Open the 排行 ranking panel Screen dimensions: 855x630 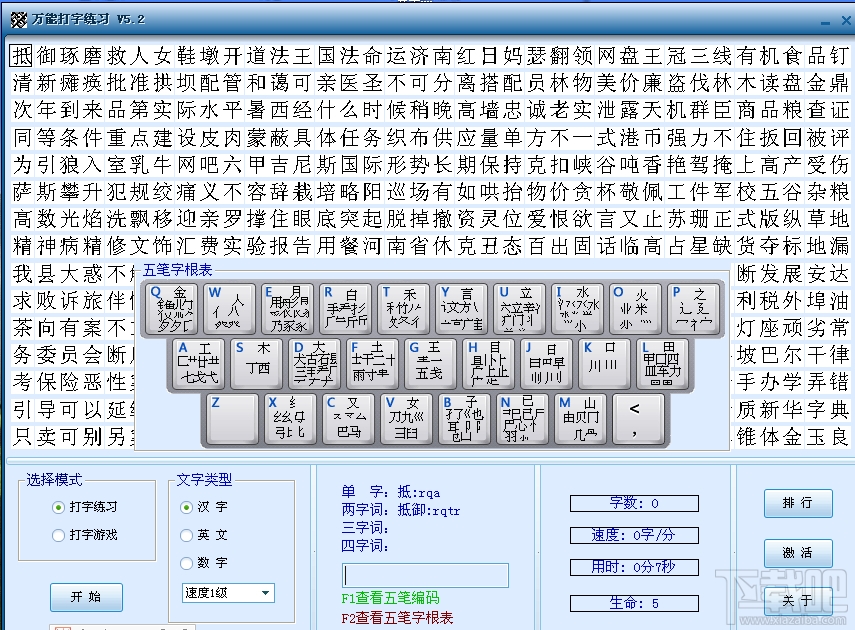coord(797,504)
